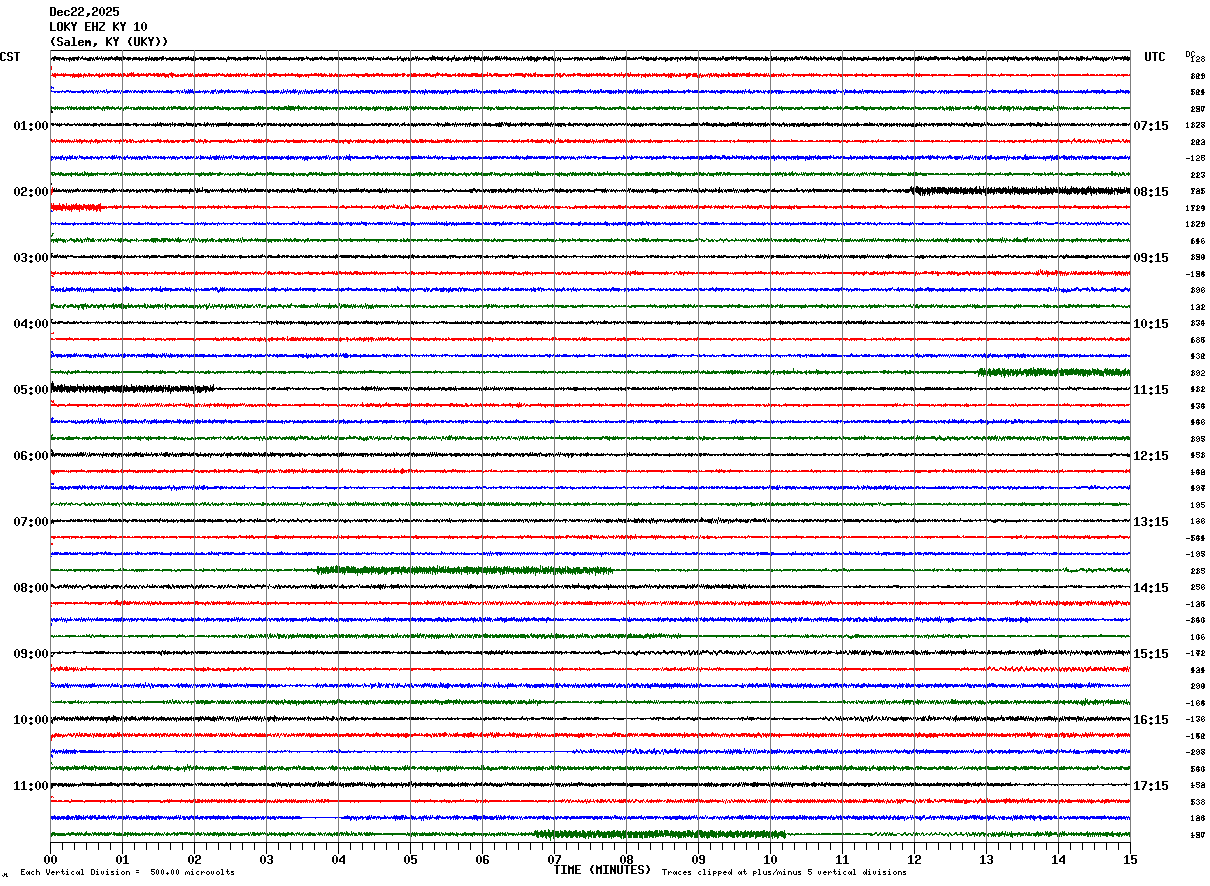Click the CST timezone label
The height and width of the screenshot is (886, 1210).
tap(10, 57)
